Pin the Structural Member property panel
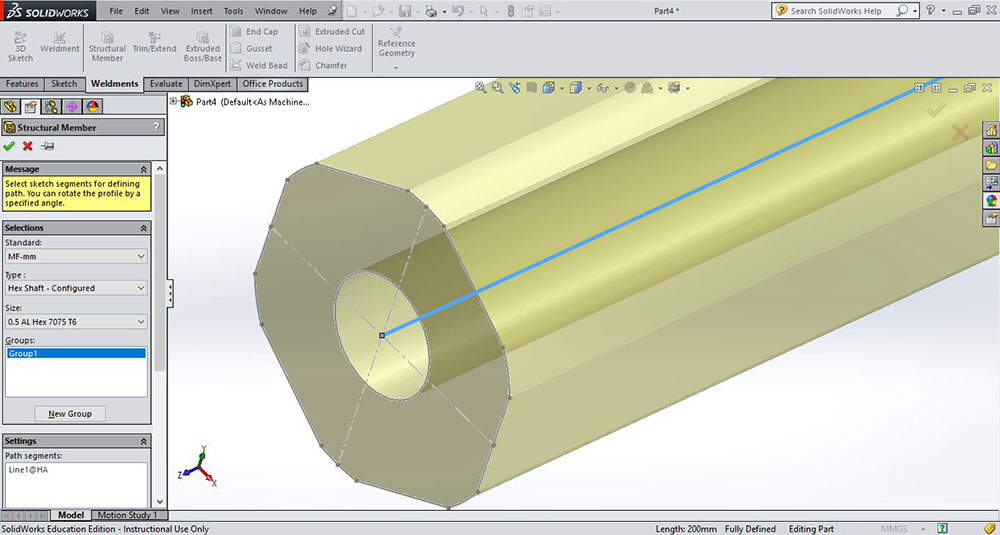The width and height of the screenshot is (1000, 535). [47, 146]
